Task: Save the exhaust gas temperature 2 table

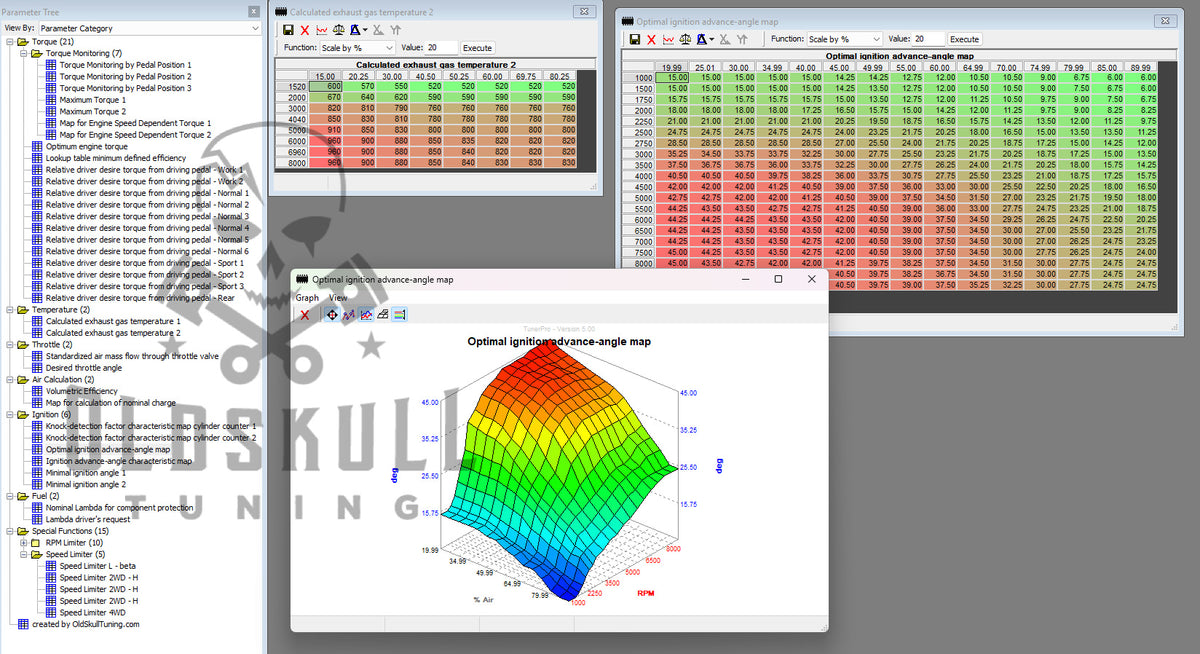Action: [x=288, y=30]
